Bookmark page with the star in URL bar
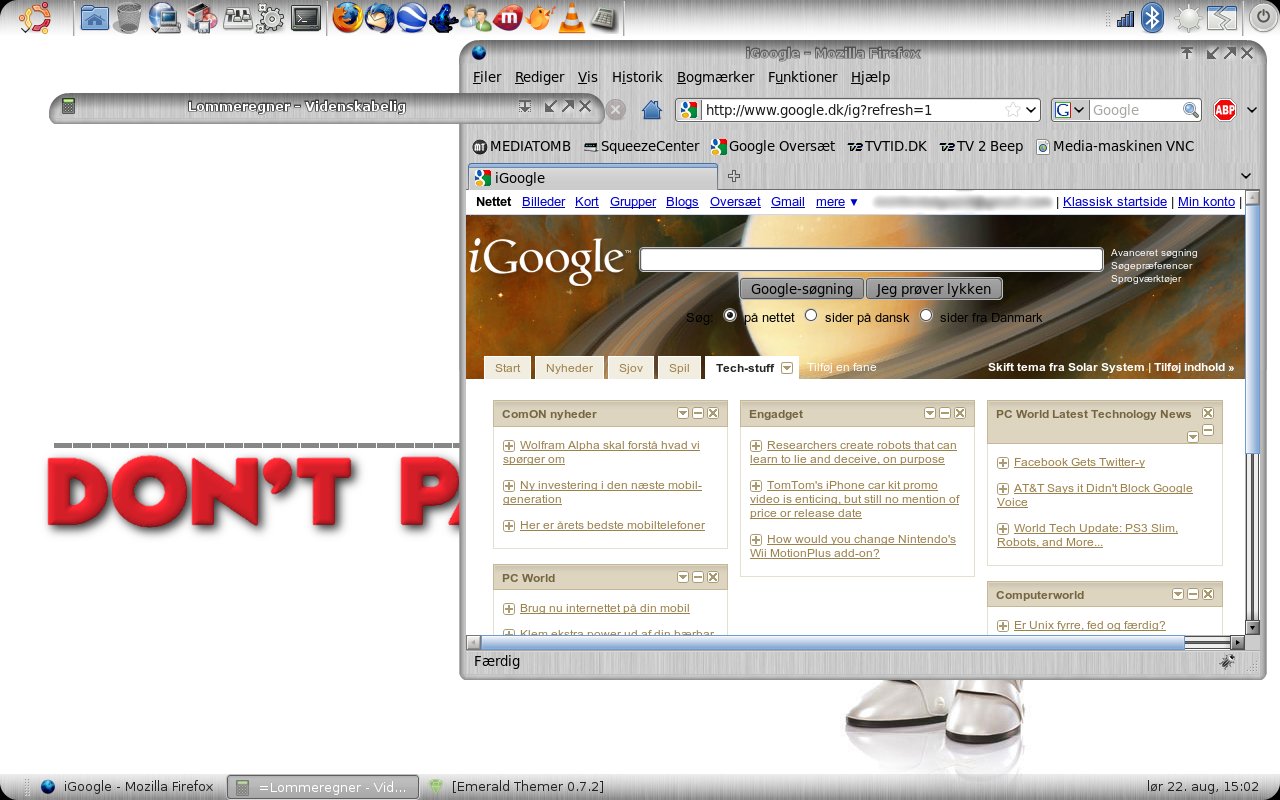Image resolution: width=1280 pixels, height=800 pixels. (x=1012, y=110)
